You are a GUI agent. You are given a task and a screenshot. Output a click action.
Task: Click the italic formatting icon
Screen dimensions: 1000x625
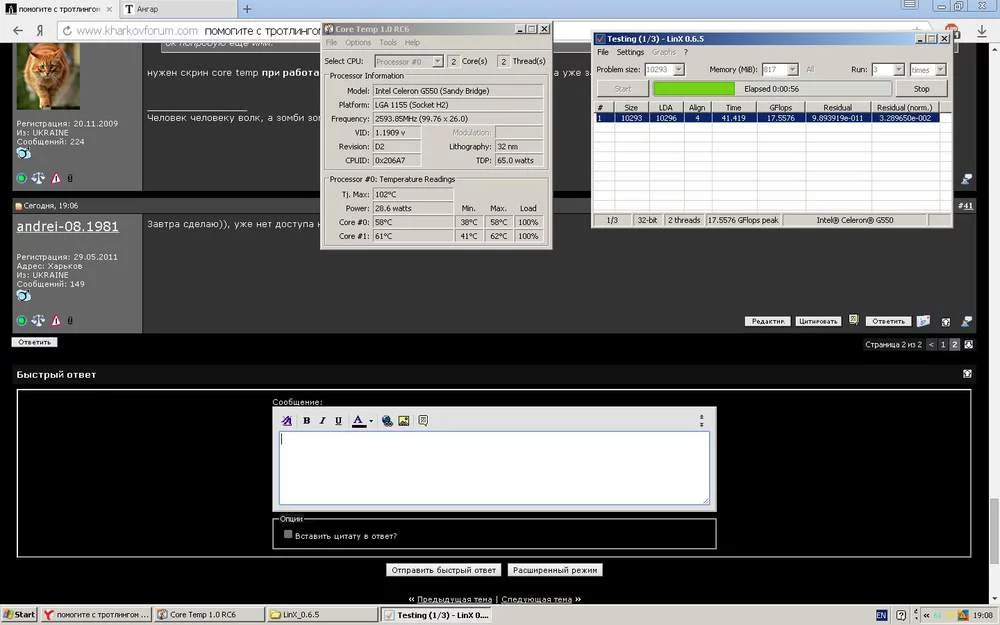point(322,421)
